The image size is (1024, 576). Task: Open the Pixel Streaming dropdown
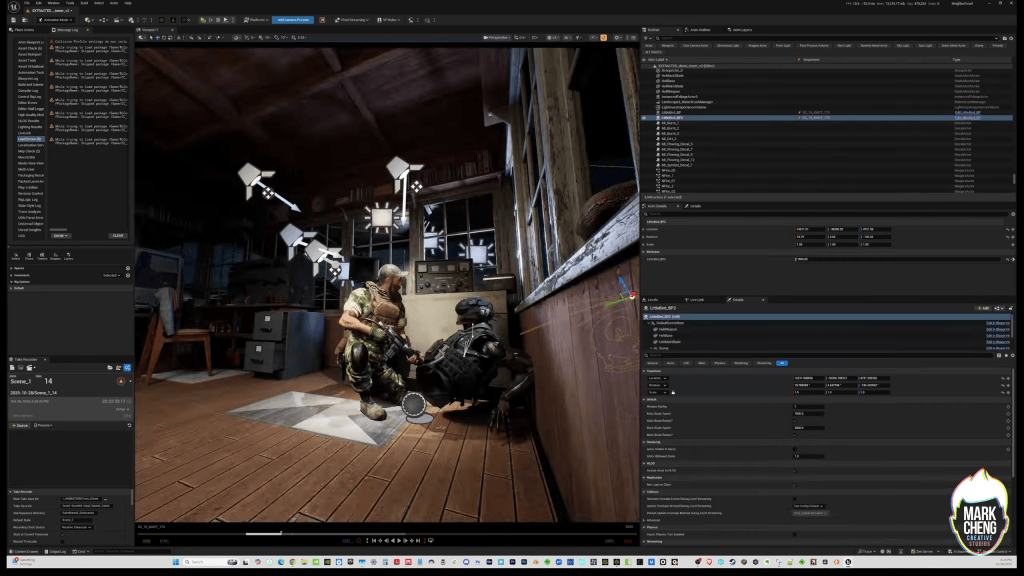click(351, 20)
